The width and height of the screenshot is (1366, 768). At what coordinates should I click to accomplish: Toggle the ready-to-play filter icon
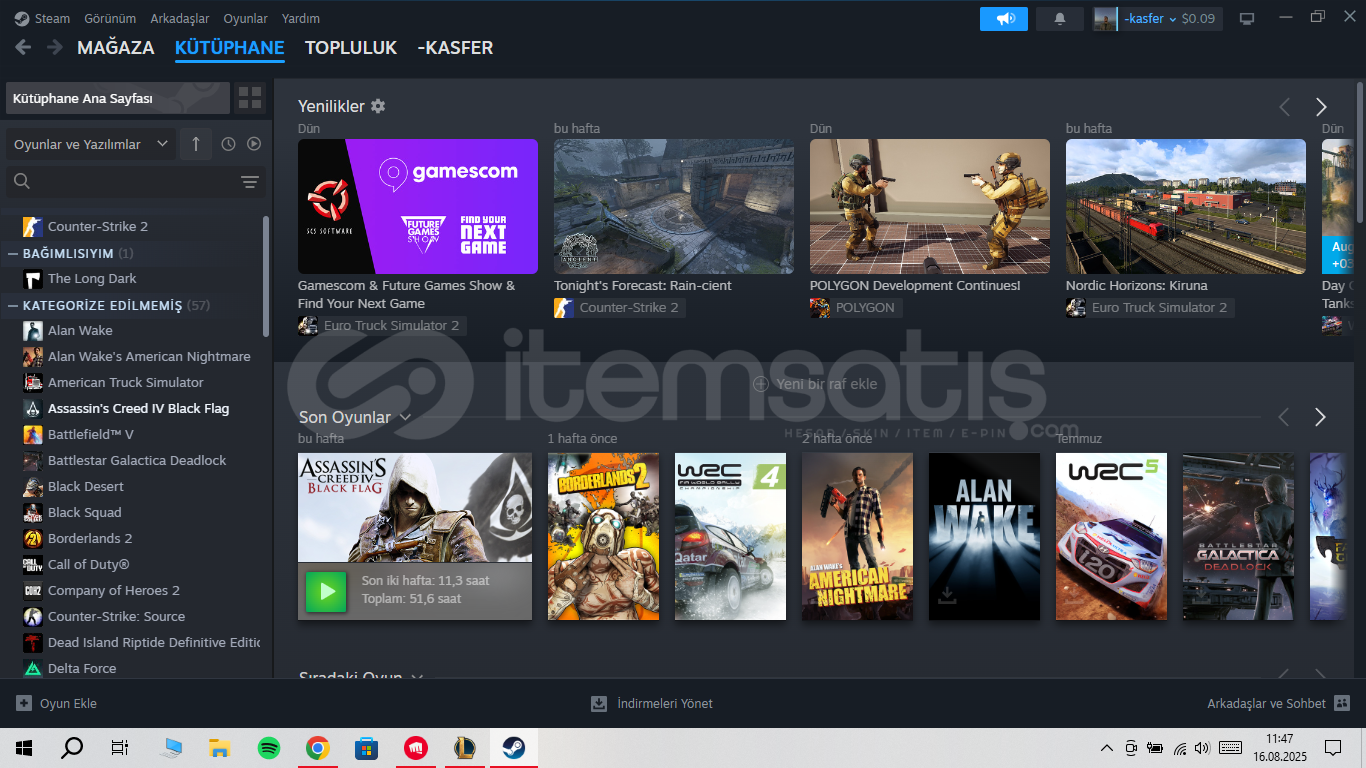pyautogui.click(x=254, y=144)
